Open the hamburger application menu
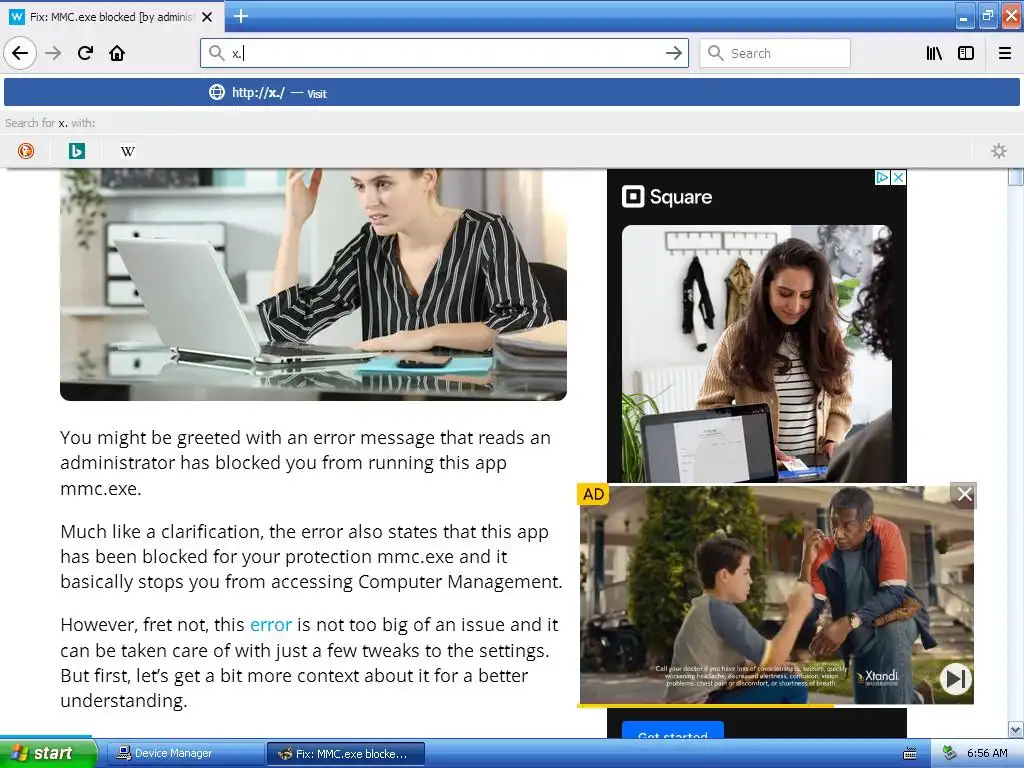Image resolution: width=1024 pixels, height=768 pixels. click(x=1005, y=53)
